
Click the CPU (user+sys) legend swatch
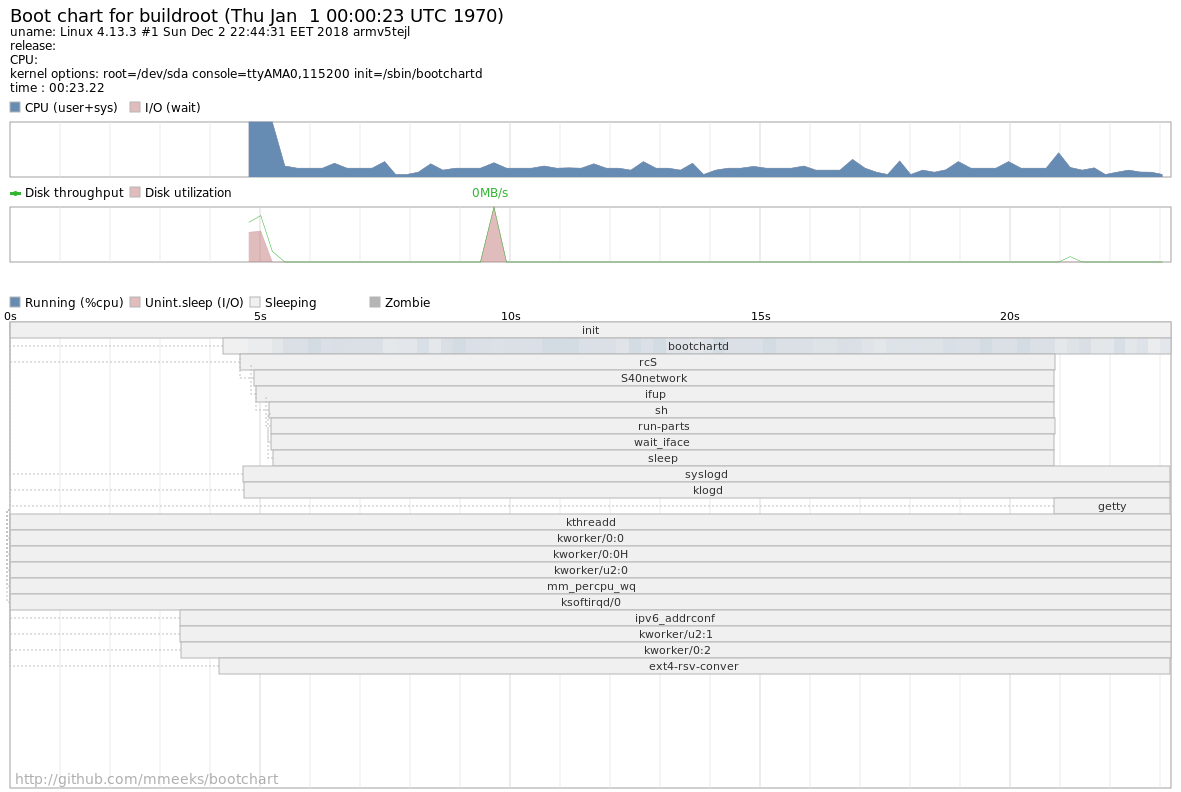(x=14, y=107)
